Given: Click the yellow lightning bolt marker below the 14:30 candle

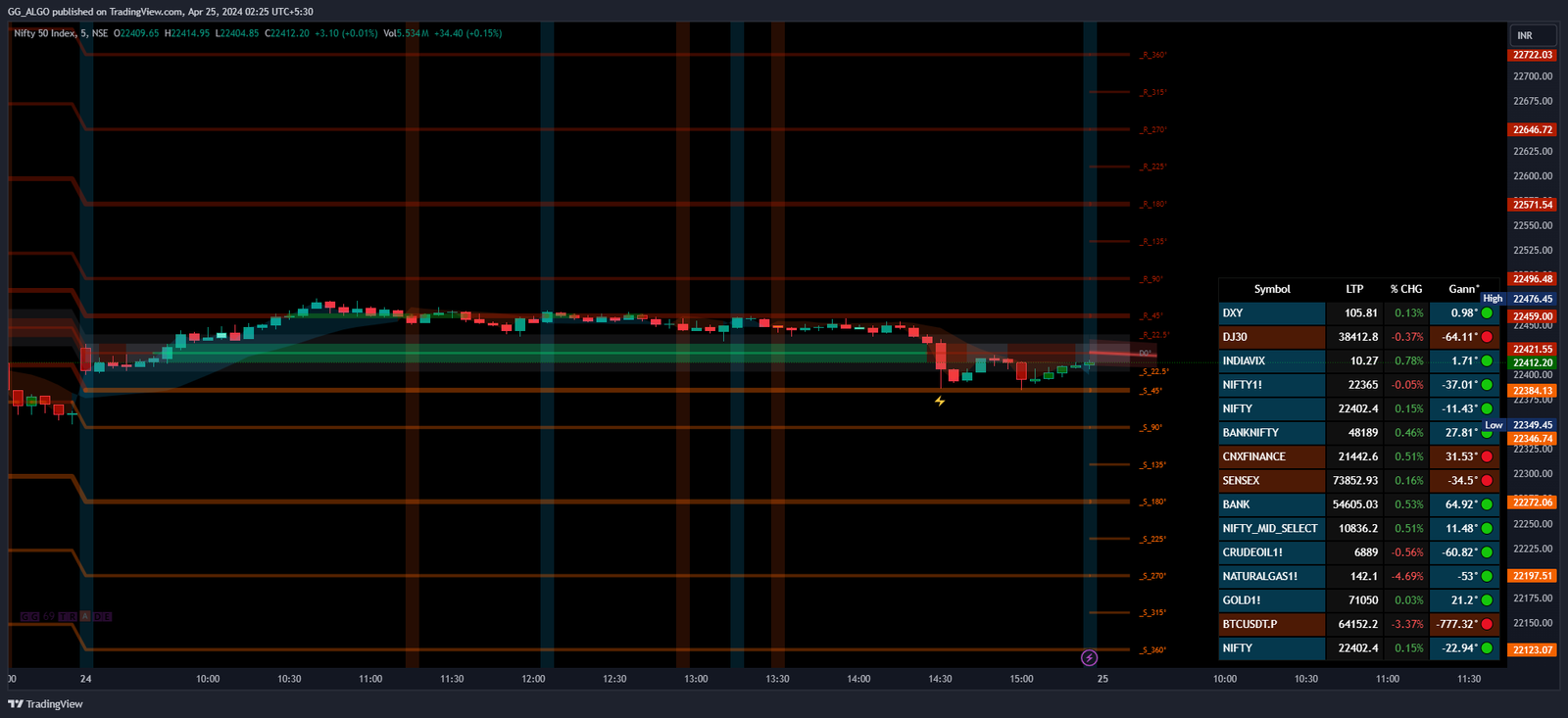Looking at the screenshot, I should pyautogui.click(x=940, y=401).
